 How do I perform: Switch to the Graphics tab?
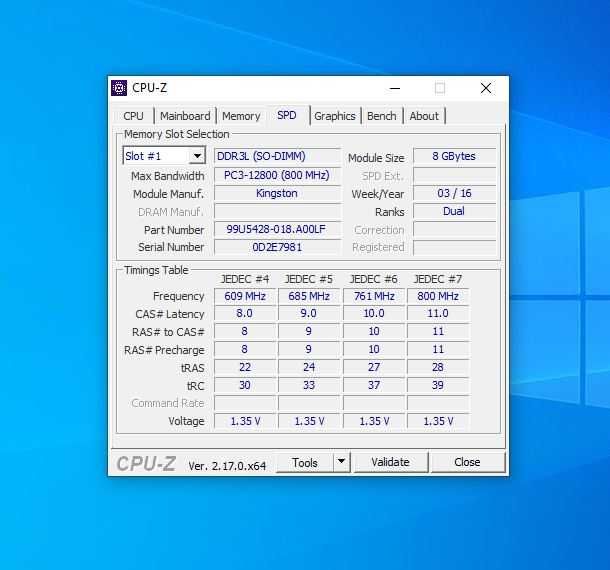335,116
